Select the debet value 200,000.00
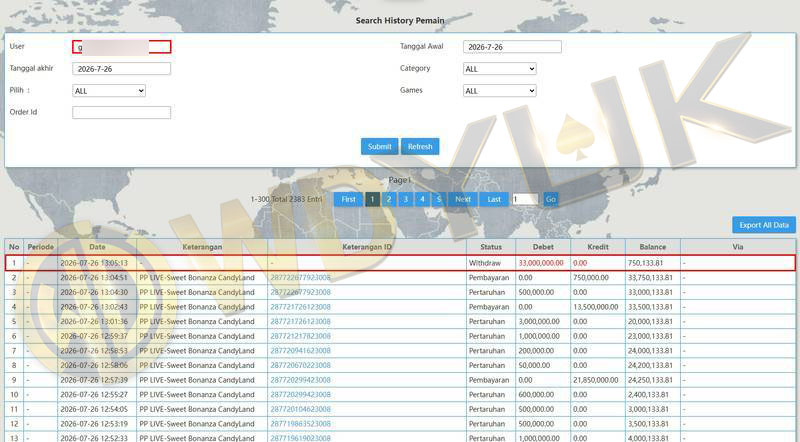 pyautogui.click(x=536, y=351)
